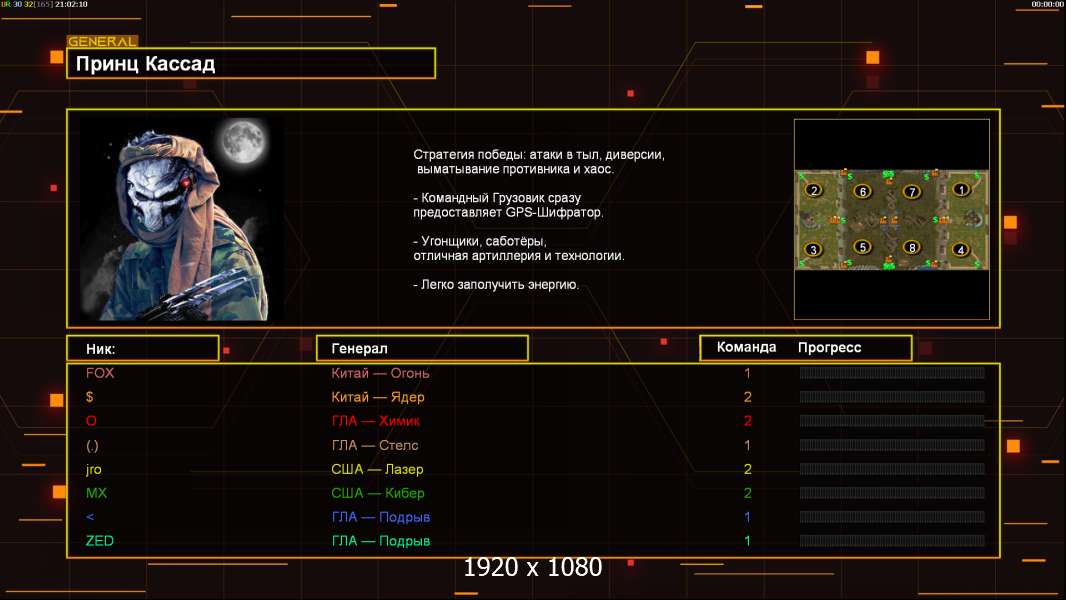
Task: Select start position 2 on the minimap
Action: point(814,190)
